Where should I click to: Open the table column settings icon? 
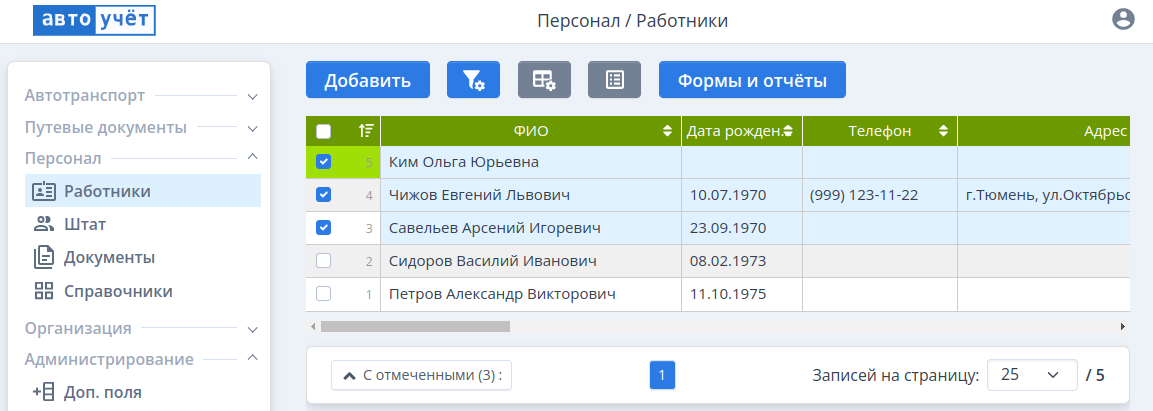click(544, 80)
